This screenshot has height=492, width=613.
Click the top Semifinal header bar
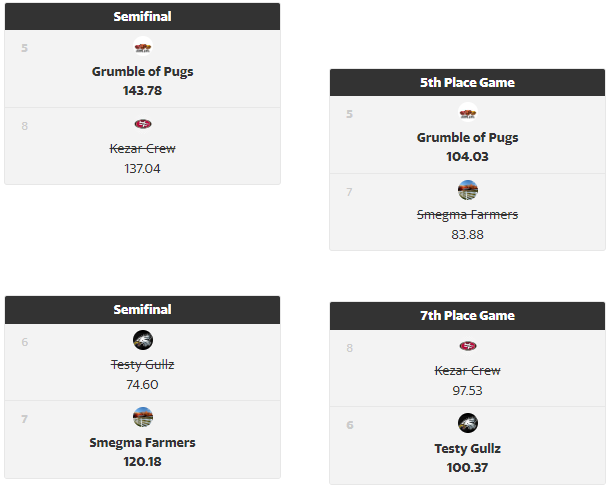point(142,16)
